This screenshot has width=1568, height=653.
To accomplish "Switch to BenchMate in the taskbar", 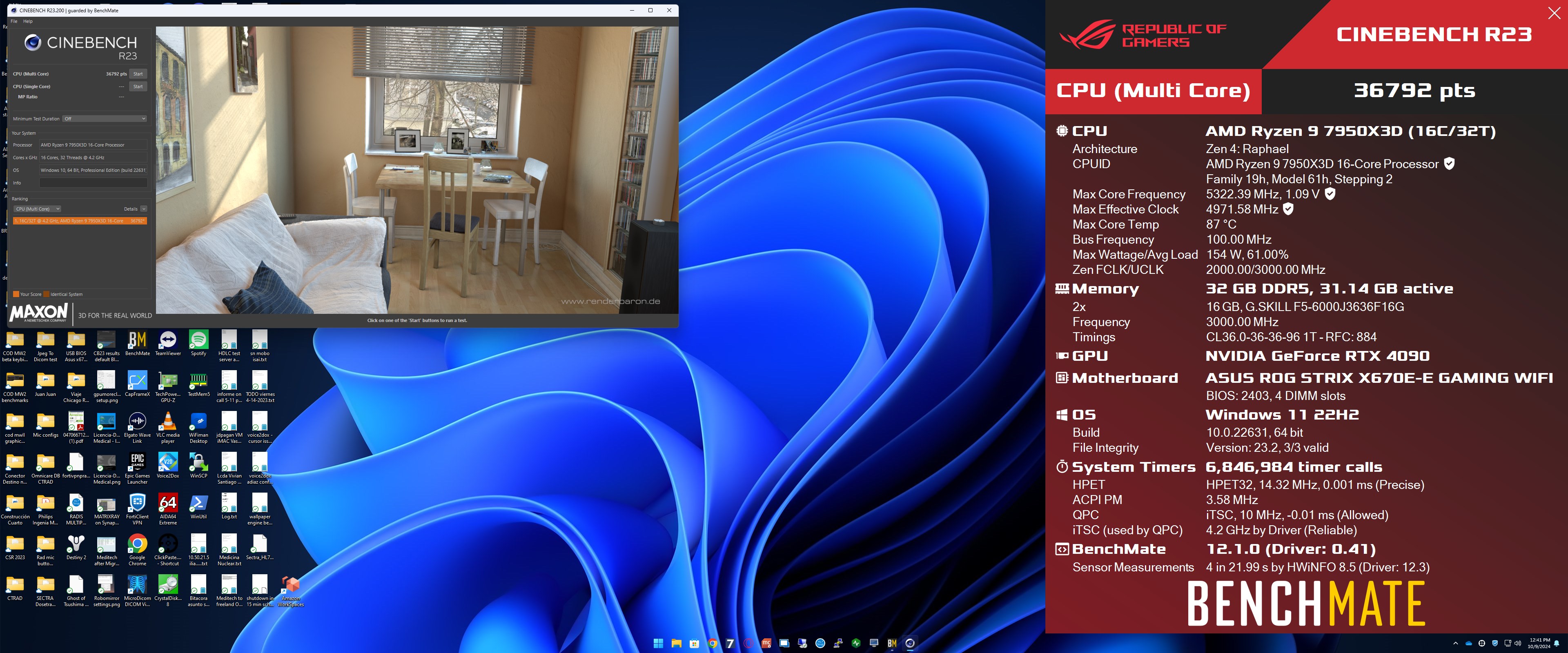I will [892, 643].
